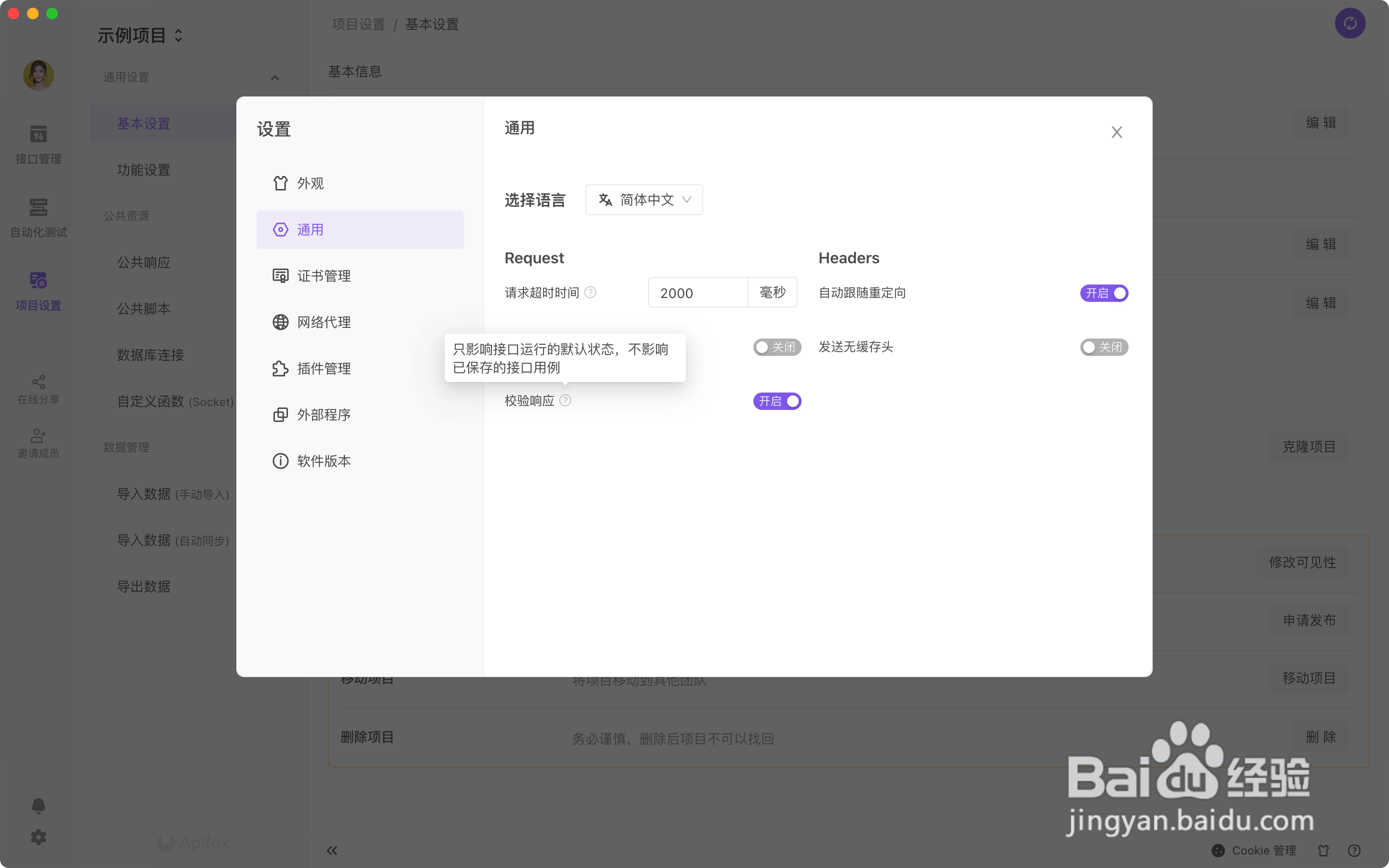Click the help icon next to 请求超时时间
This screenshot has height=868, width=1389.
(590, 293)
